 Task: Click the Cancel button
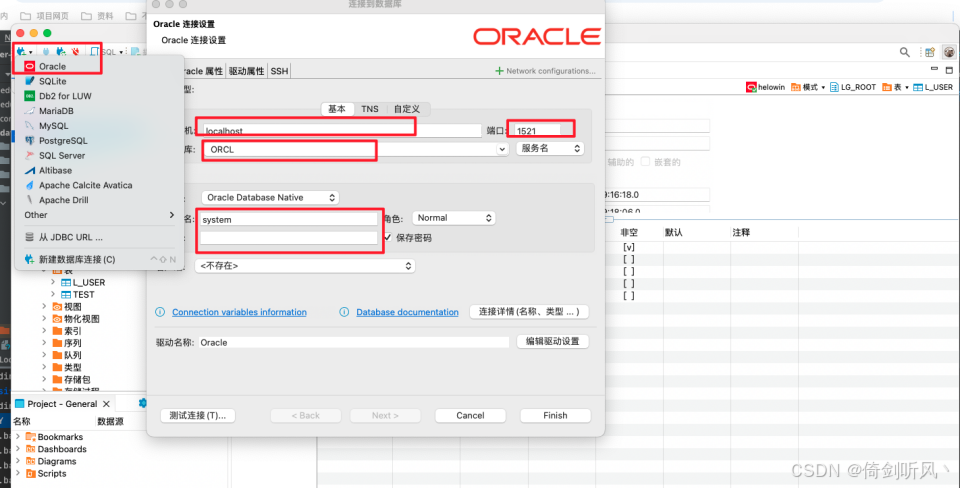click(x=470, y=415)
